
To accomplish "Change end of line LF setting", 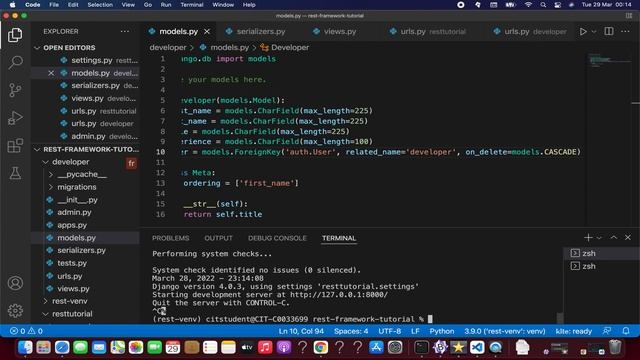I will [x=415, y=331].
